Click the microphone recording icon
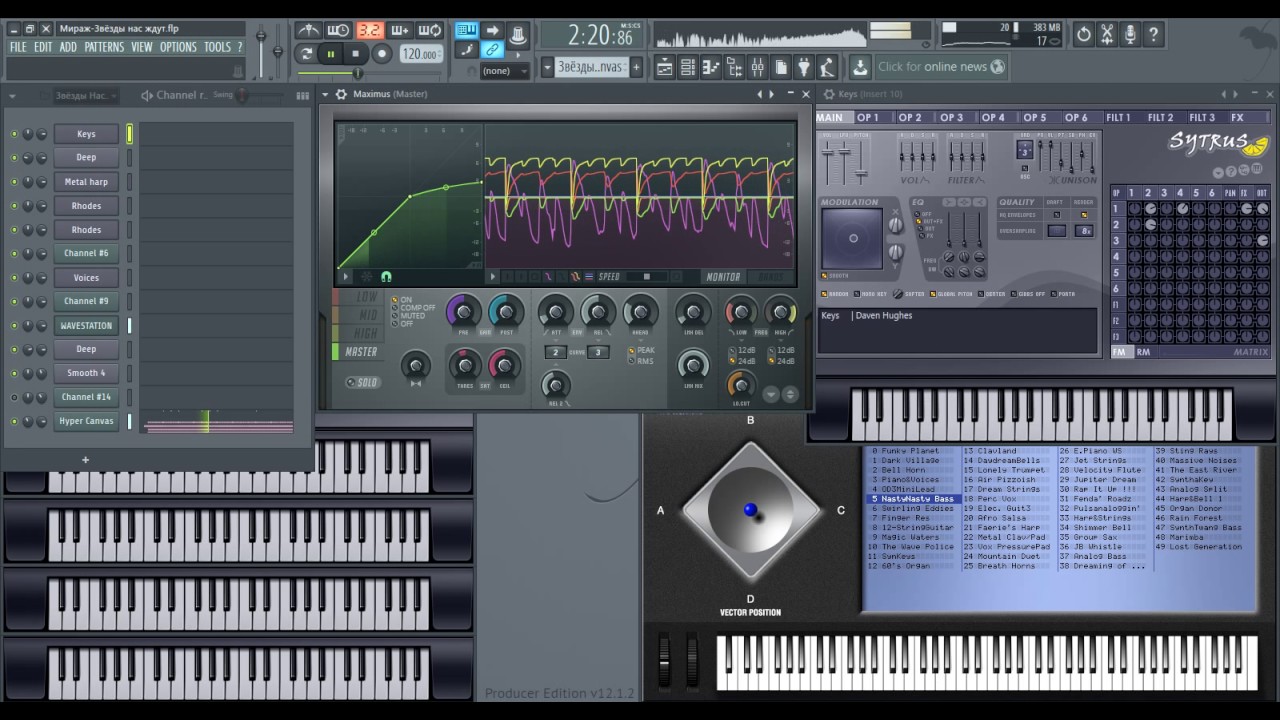Screen dimensions: 1280x720 click(1130, 35)
